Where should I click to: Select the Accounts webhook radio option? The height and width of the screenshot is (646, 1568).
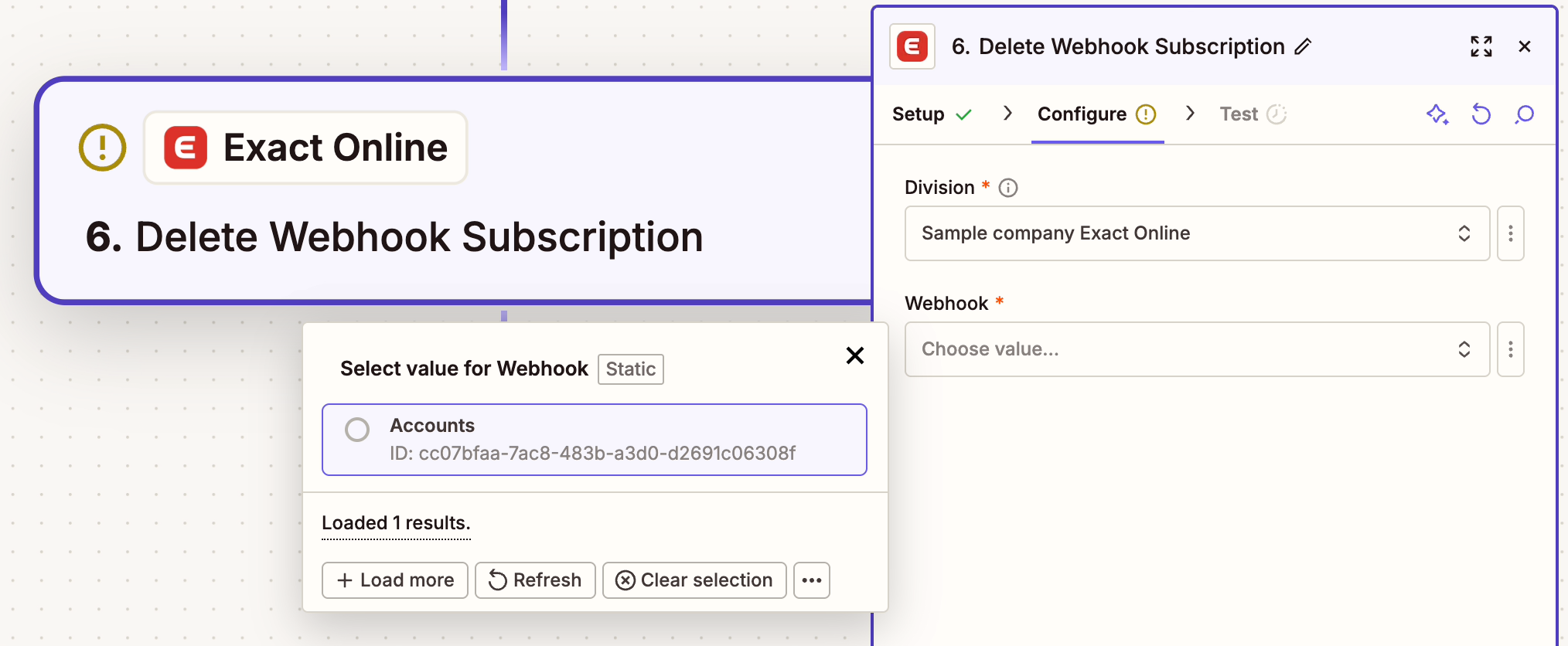(x=357, y=429)
